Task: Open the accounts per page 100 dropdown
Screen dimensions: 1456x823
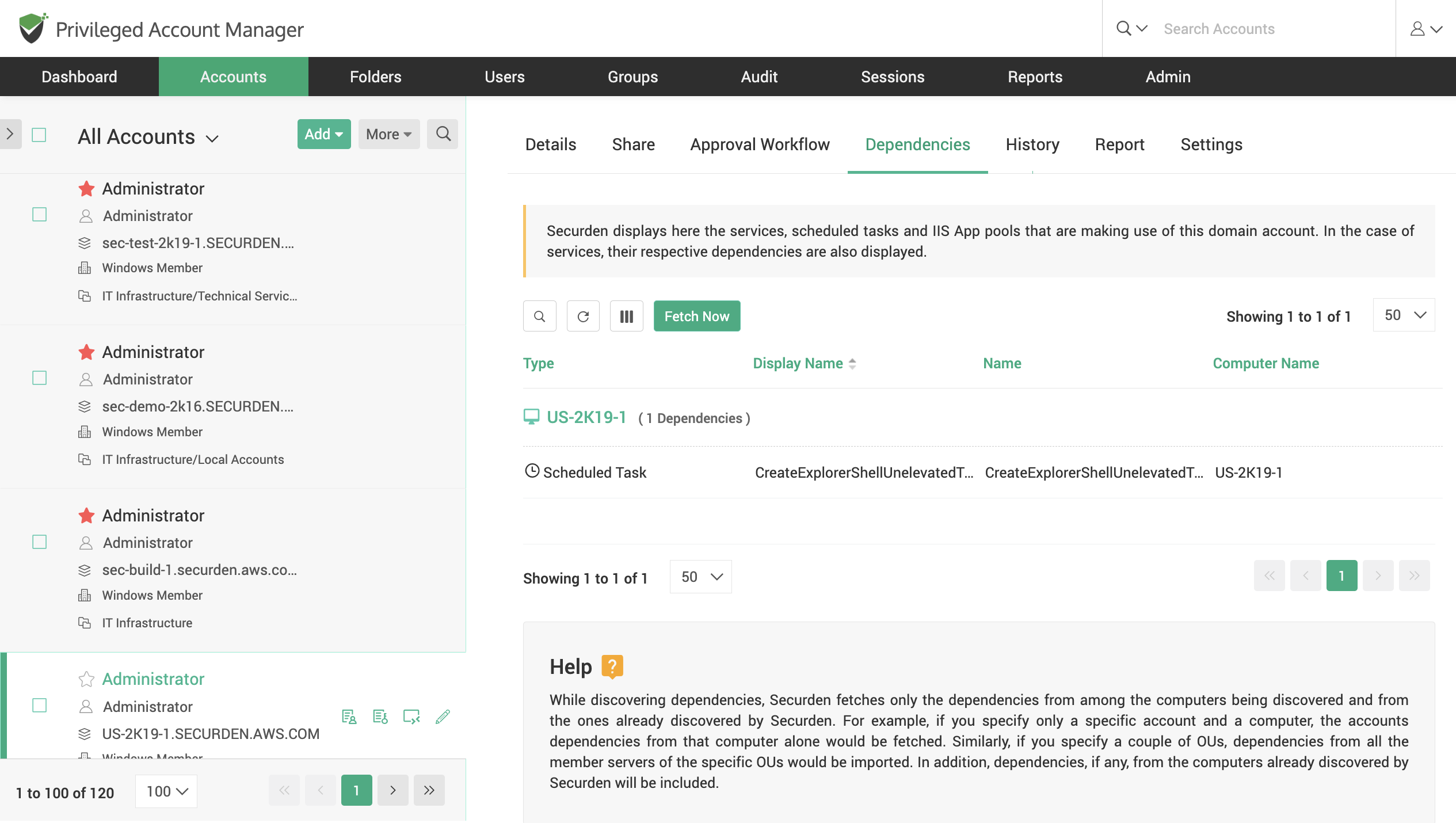Action: (166, 791)
